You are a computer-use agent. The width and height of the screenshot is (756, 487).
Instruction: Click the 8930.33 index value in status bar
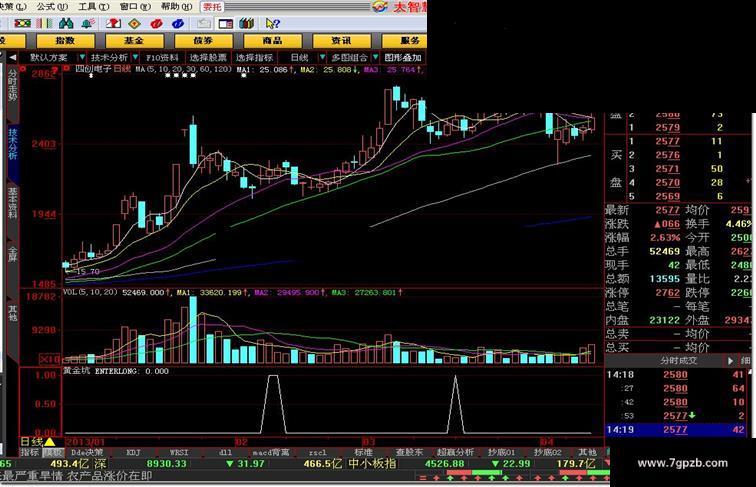(166, 464)
